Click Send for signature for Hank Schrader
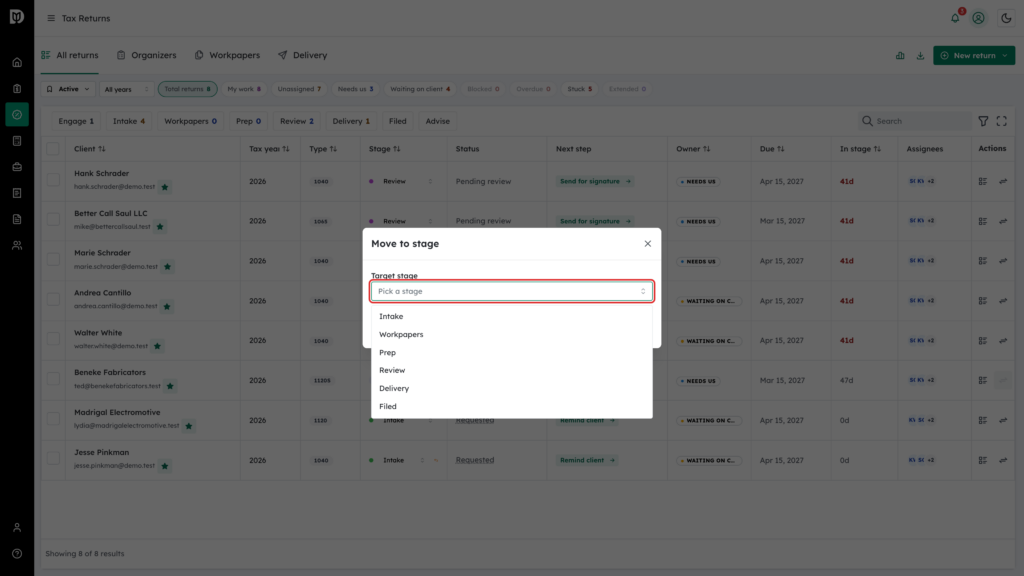This screenshot has width=1024, height=576. pos(595,182)
